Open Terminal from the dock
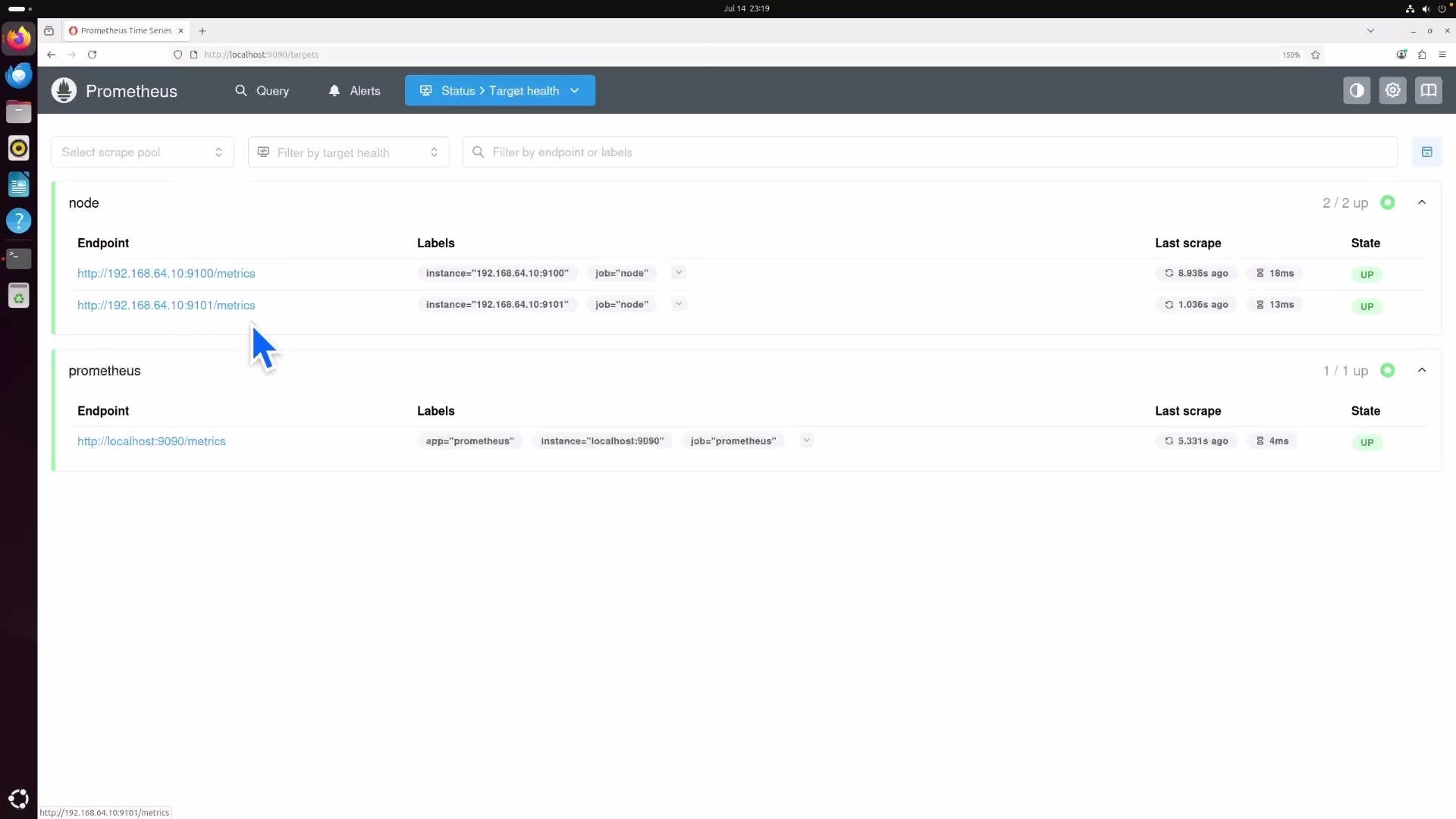The height and width of the screenshot is (819, 1456). pyautogui.click(x=18, y=258)
